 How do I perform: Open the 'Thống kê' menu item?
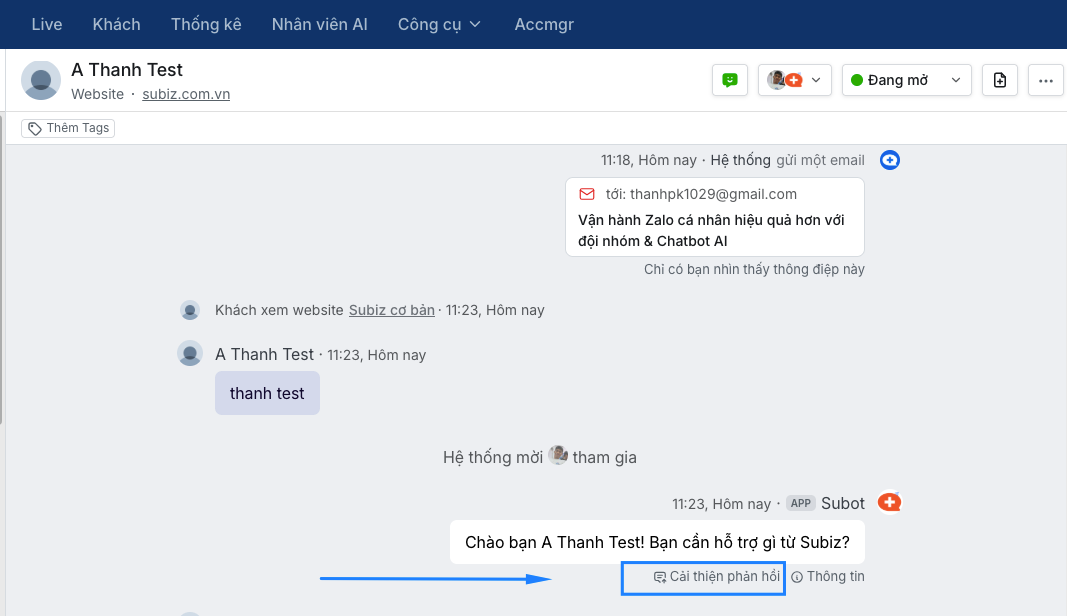206,24
